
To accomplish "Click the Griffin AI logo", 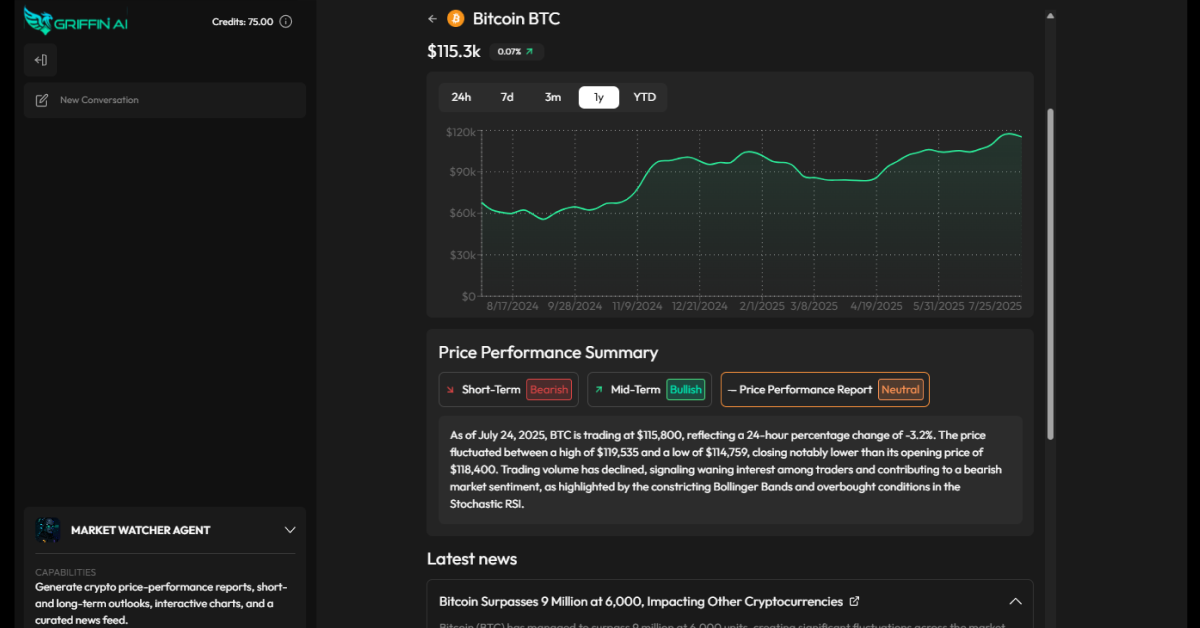I will (75, 22).
